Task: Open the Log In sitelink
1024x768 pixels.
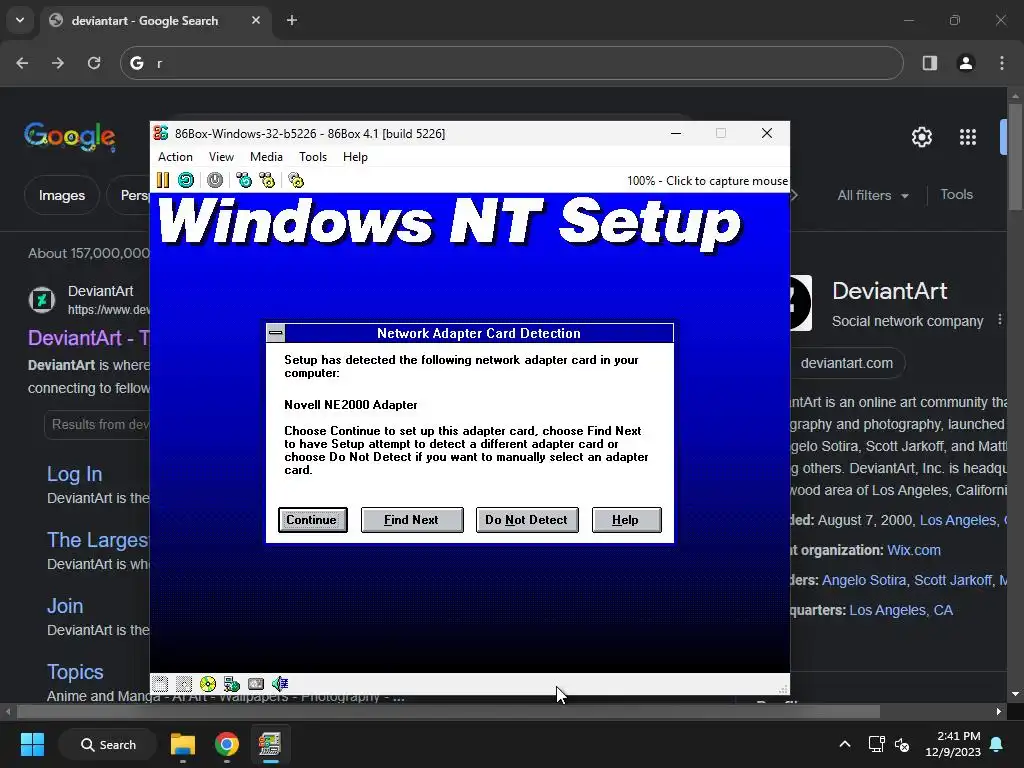Action: tap(74, 473)
